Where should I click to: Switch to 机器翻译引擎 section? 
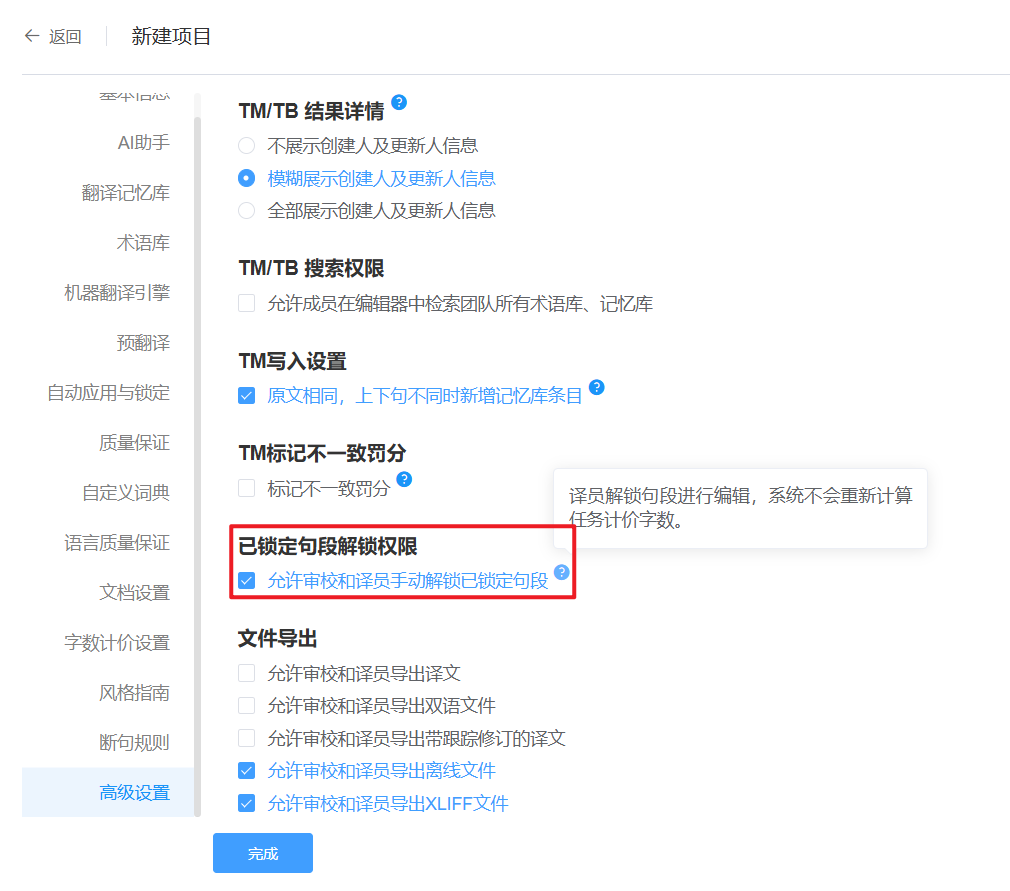coord(117,293)
